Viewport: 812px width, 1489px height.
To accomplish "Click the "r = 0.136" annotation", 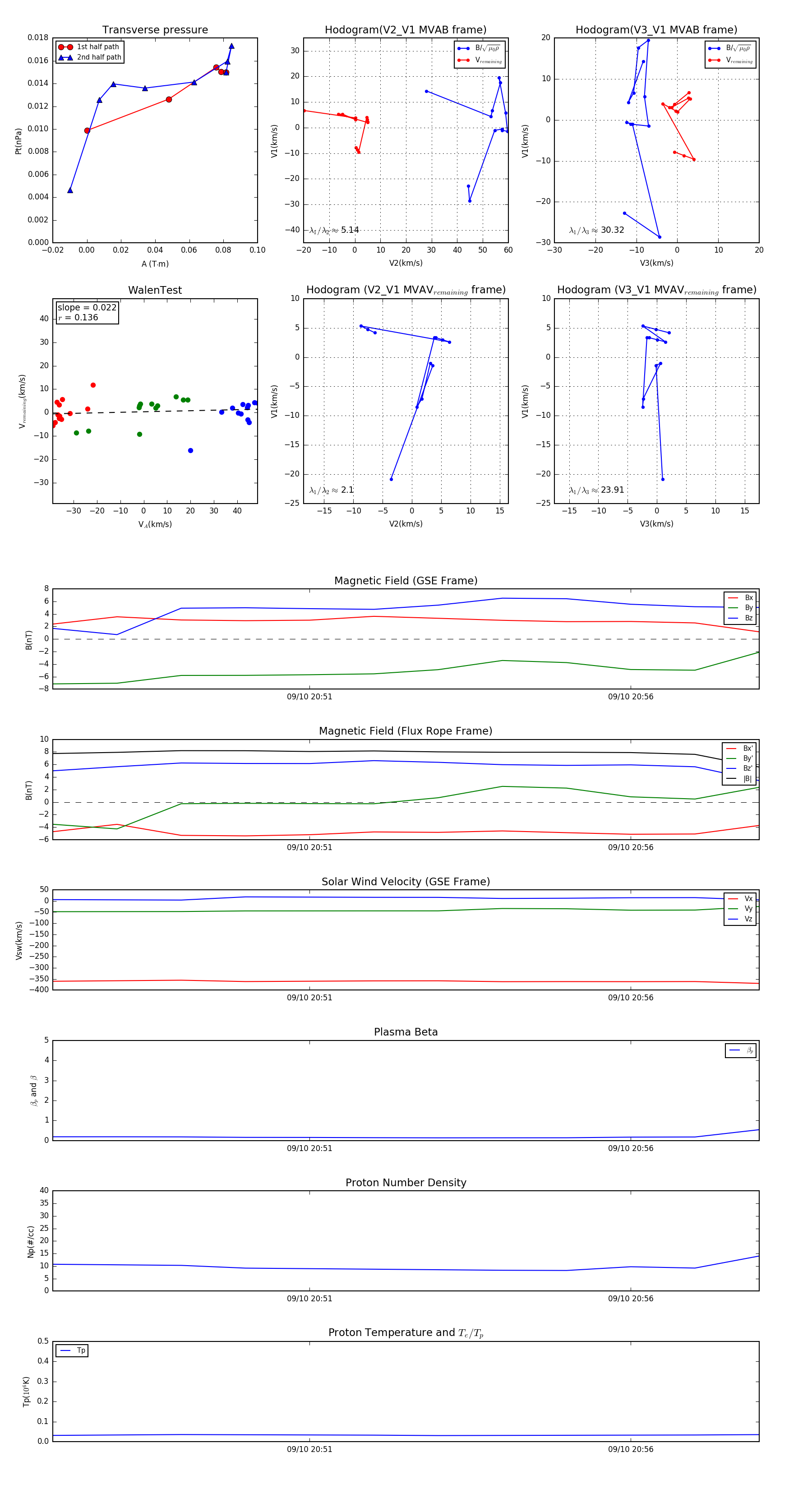I will coord(78,317).
